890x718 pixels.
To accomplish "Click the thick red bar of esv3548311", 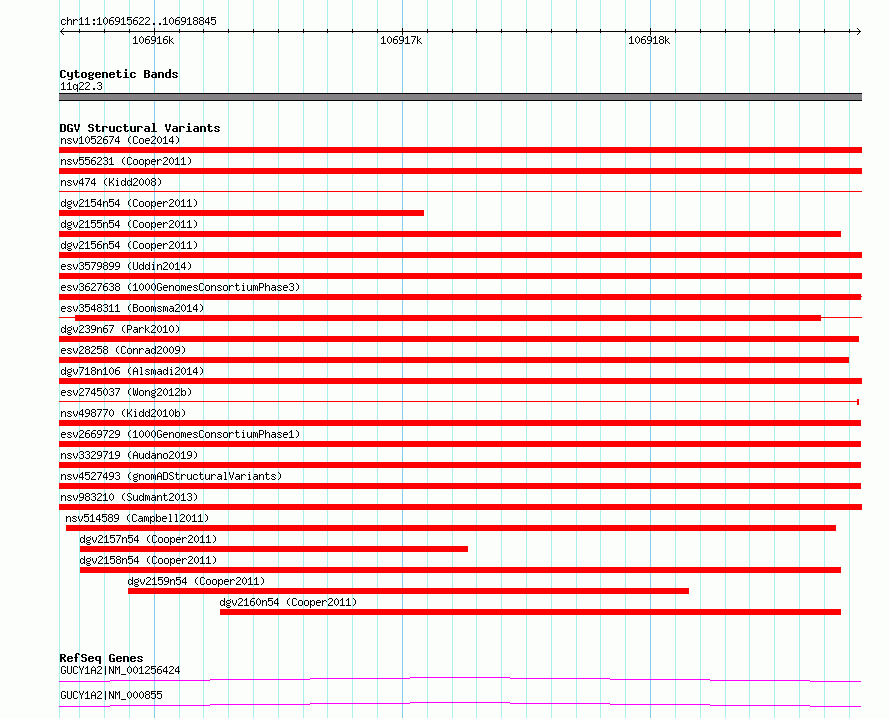I will [x=448, y=318].
